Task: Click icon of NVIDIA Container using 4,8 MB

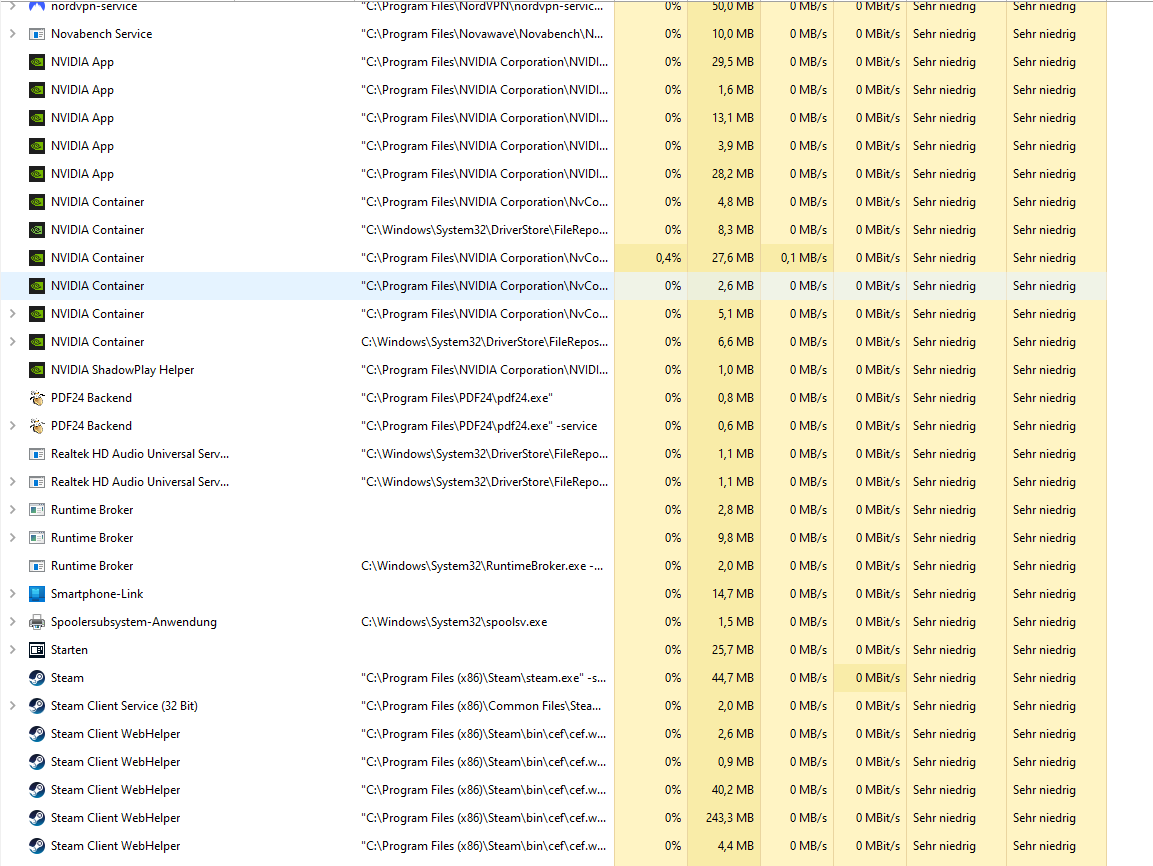Action: click(37, 201)
